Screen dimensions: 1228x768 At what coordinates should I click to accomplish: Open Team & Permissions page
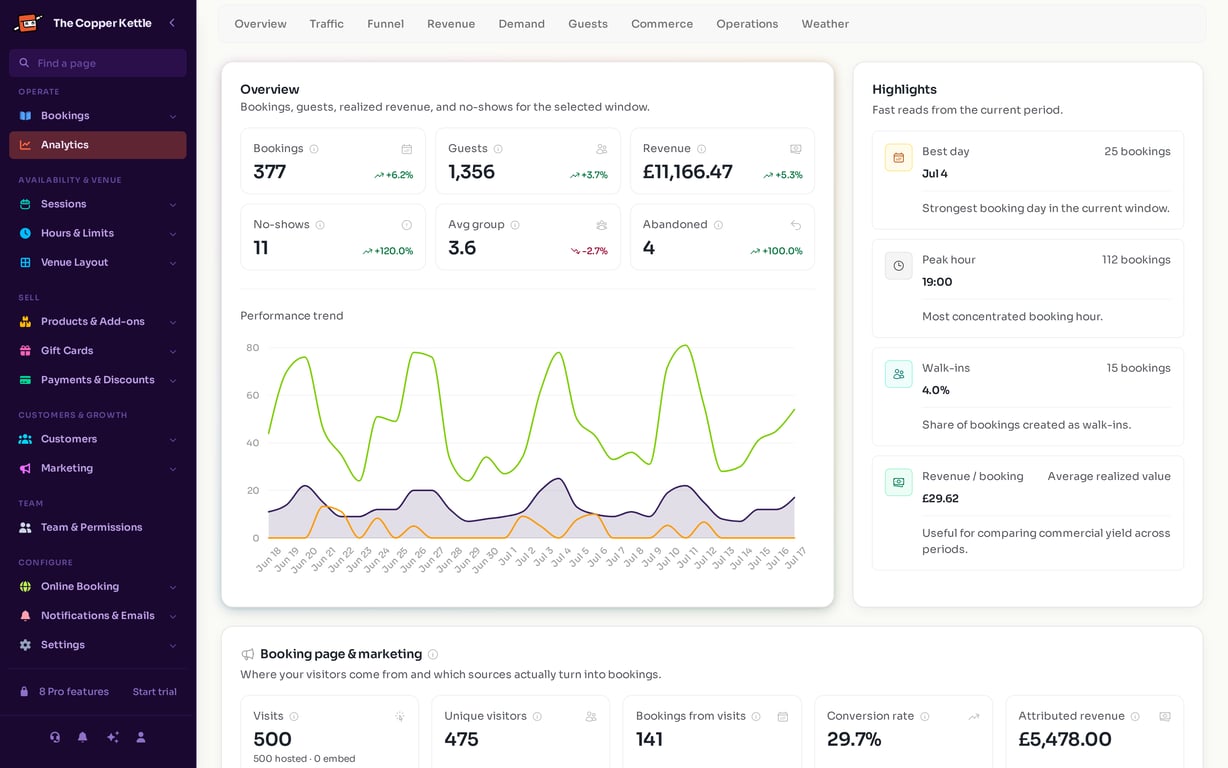[98, 527]
